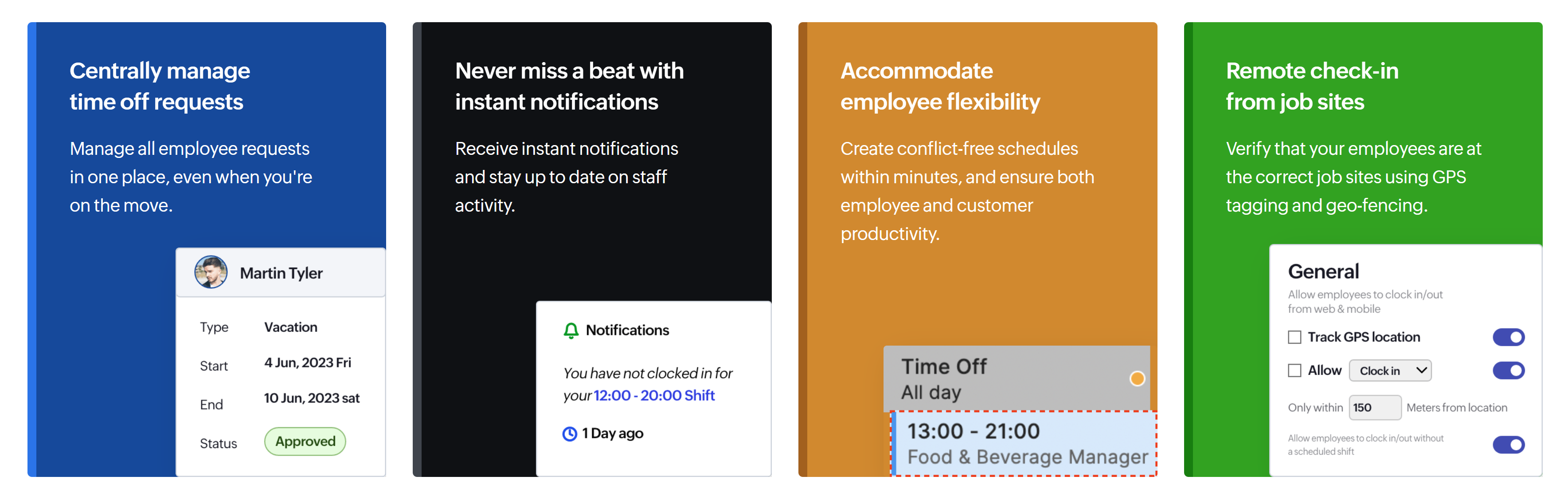Screen dimensions: 1568x500
Task: Tick the Track GPS location checkbox
Action: 1294,337
